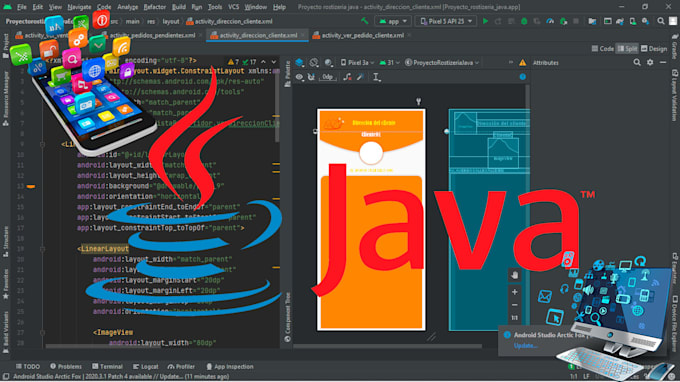
Task: Open the Navigate menu
Action: pos(79,7)
